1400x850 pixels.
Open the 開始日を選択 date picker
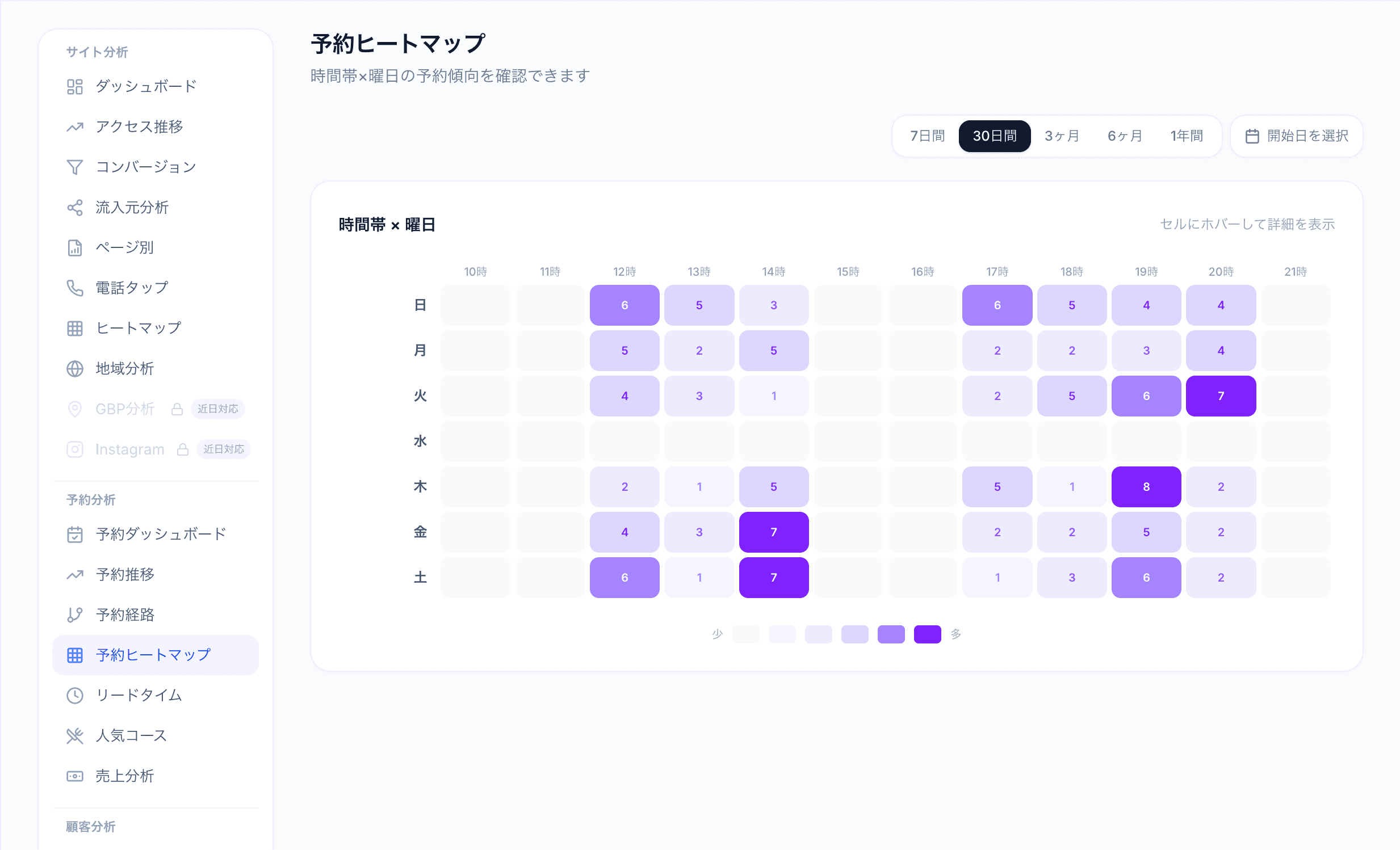pos(1296,136)
